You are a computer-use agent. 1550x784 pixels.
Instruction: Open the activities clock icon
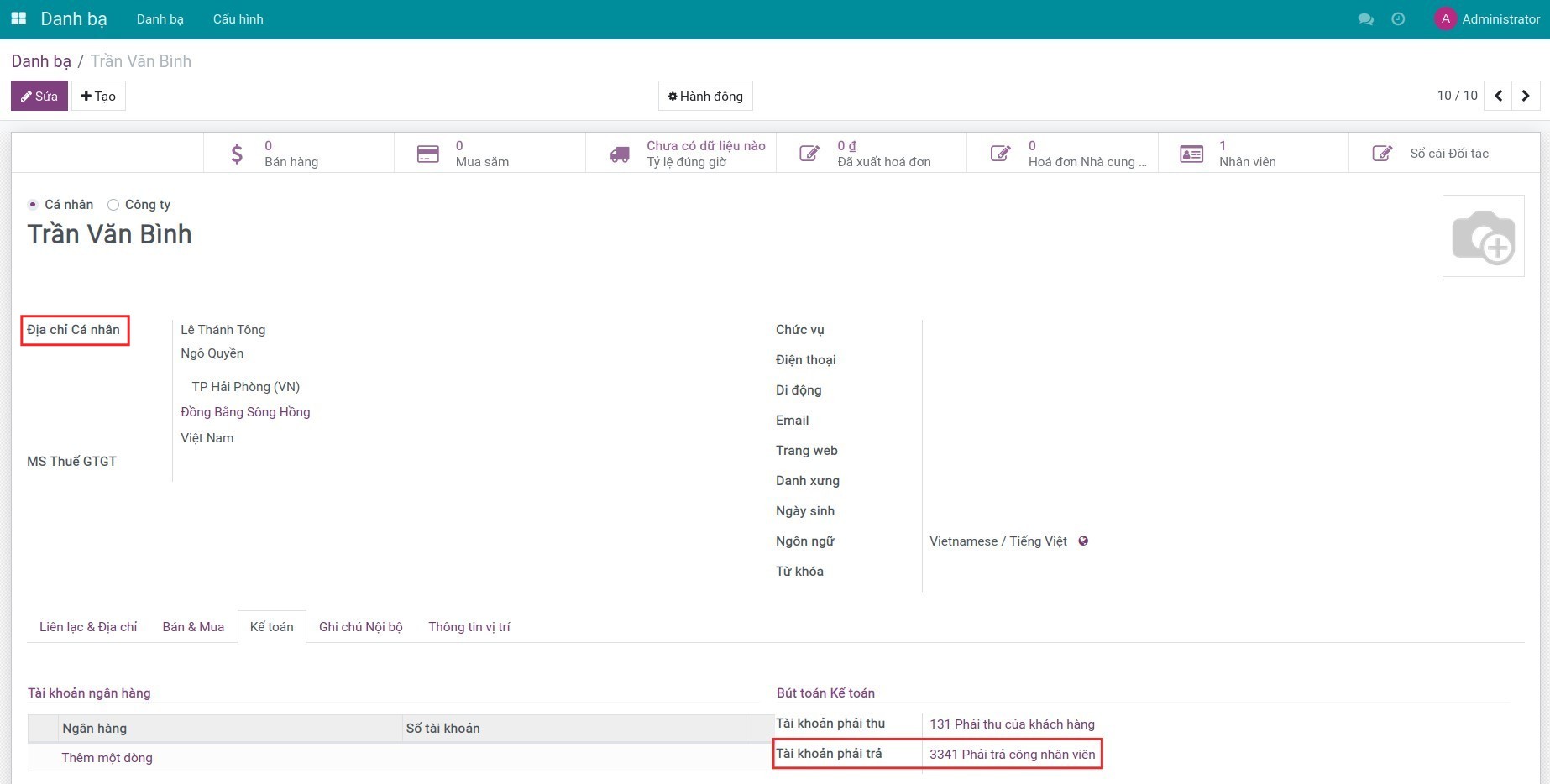(x=1398, y=19)
